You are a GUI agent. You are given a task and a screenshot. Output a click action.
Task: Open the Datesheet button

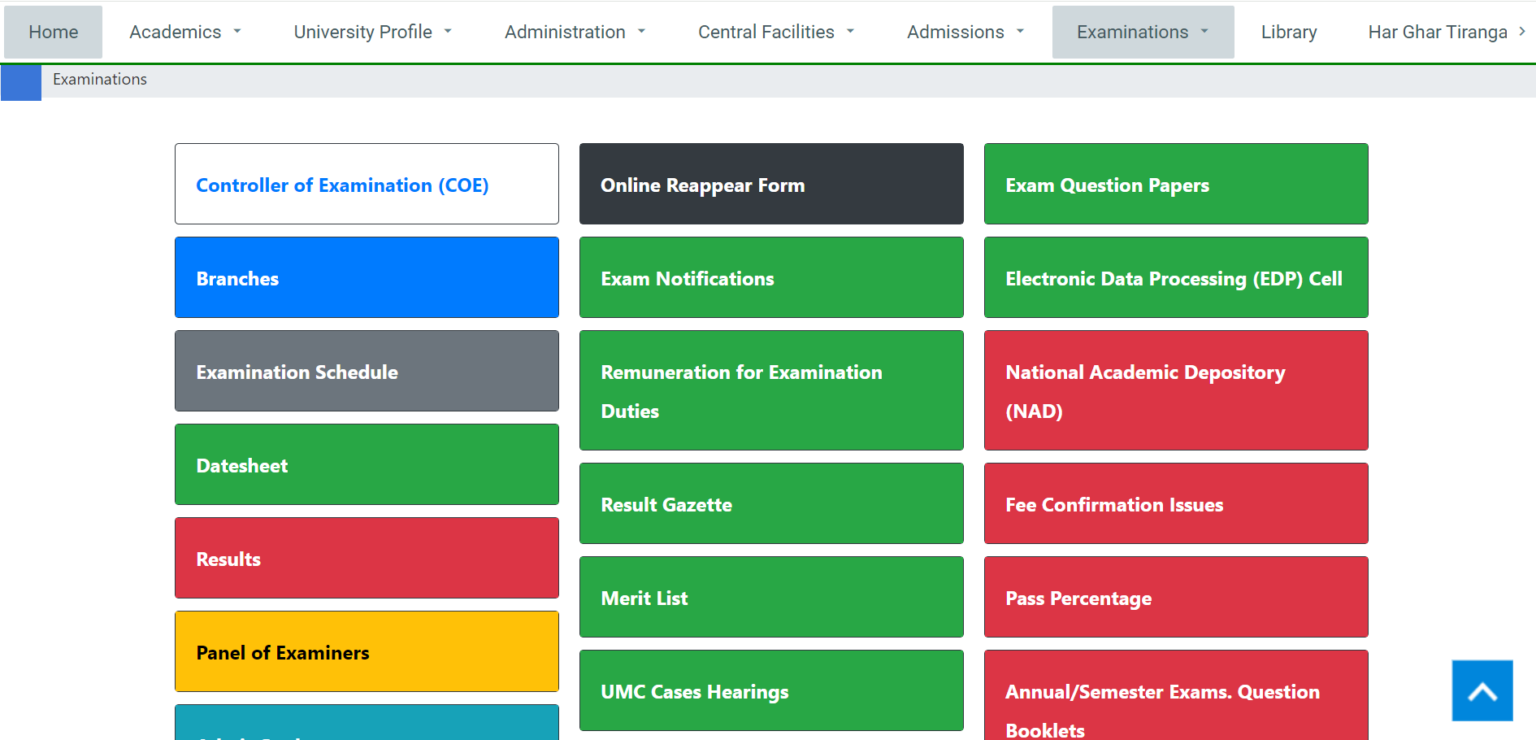pos(366,465)
